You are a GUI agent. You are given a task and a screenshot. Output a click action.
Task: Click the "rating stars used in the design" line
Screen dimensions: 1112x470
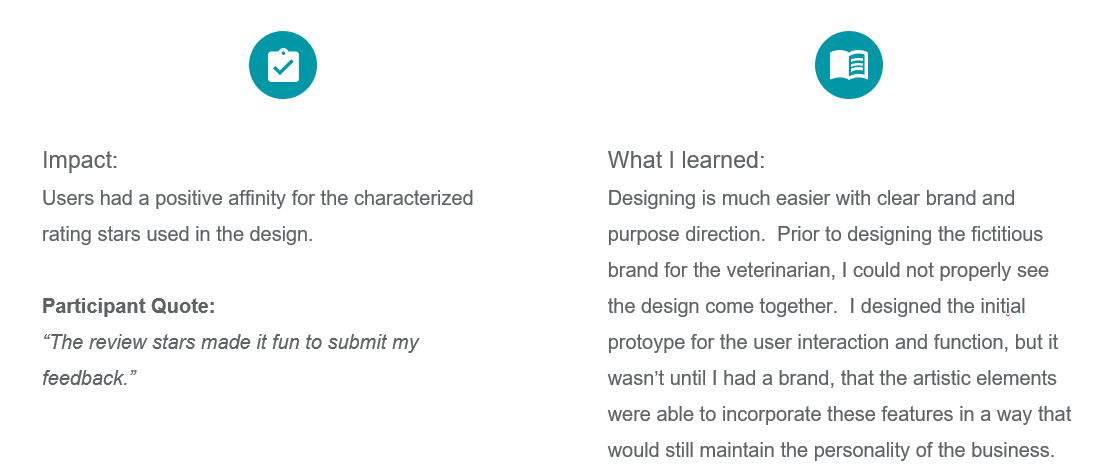[x=177, y=234]
